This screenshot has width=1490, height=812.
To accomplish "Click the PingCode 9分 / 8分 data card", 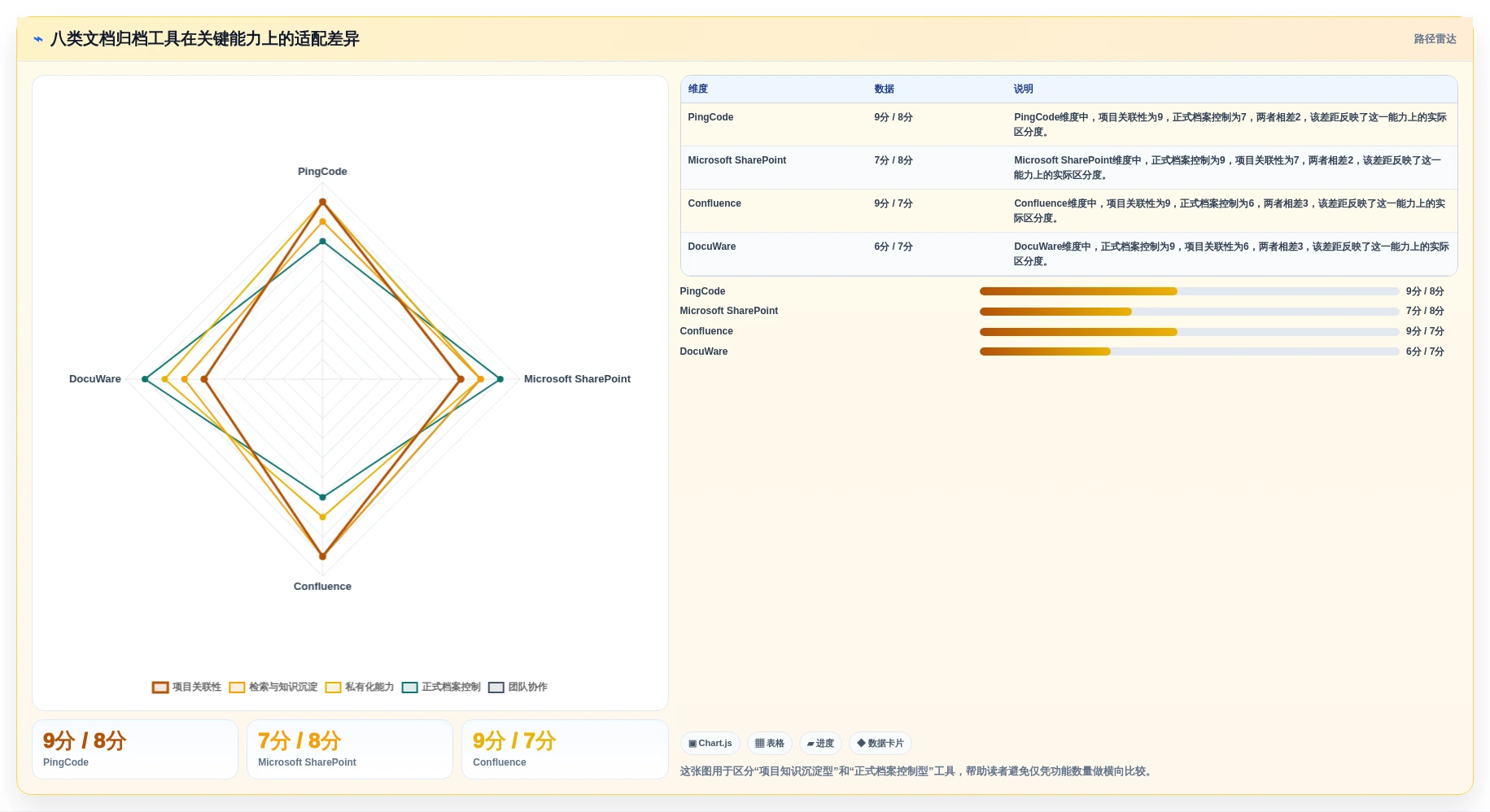I will [135, 749].
